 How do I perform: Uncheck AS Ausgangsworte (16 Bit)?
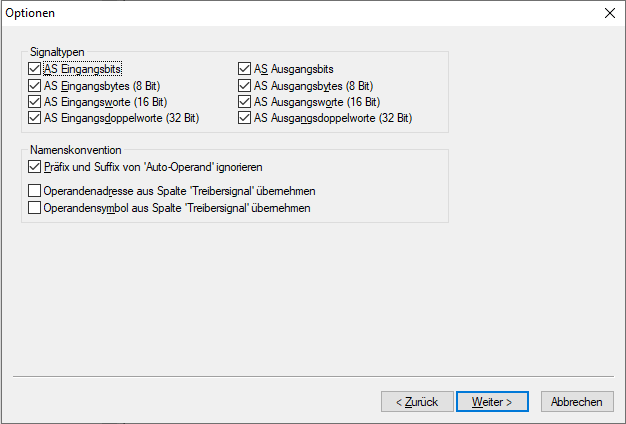click(245, 102)
